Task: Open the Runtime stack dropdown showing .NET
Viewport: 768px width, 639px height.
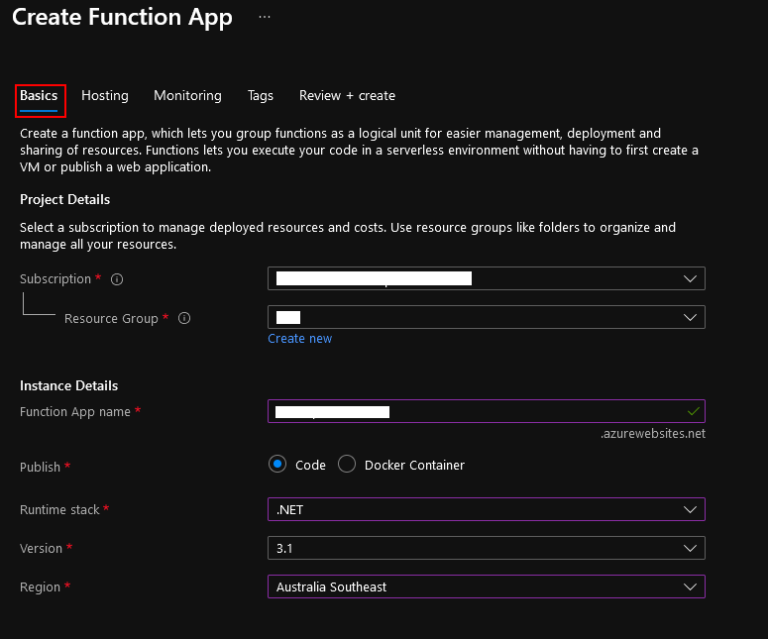Action: [x=486, y=509]
